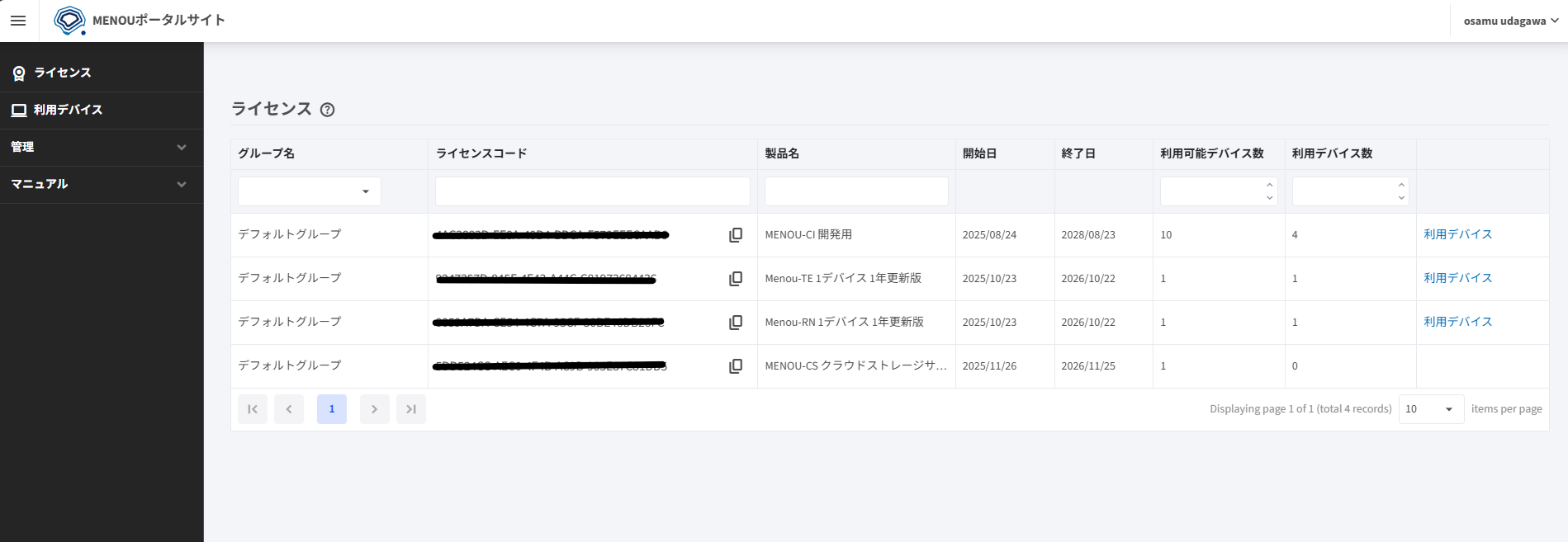Screen dimensions: 1568x542
Task: Click デフォルトグループ in the MENOU-CI row
Action: (290, 234)
